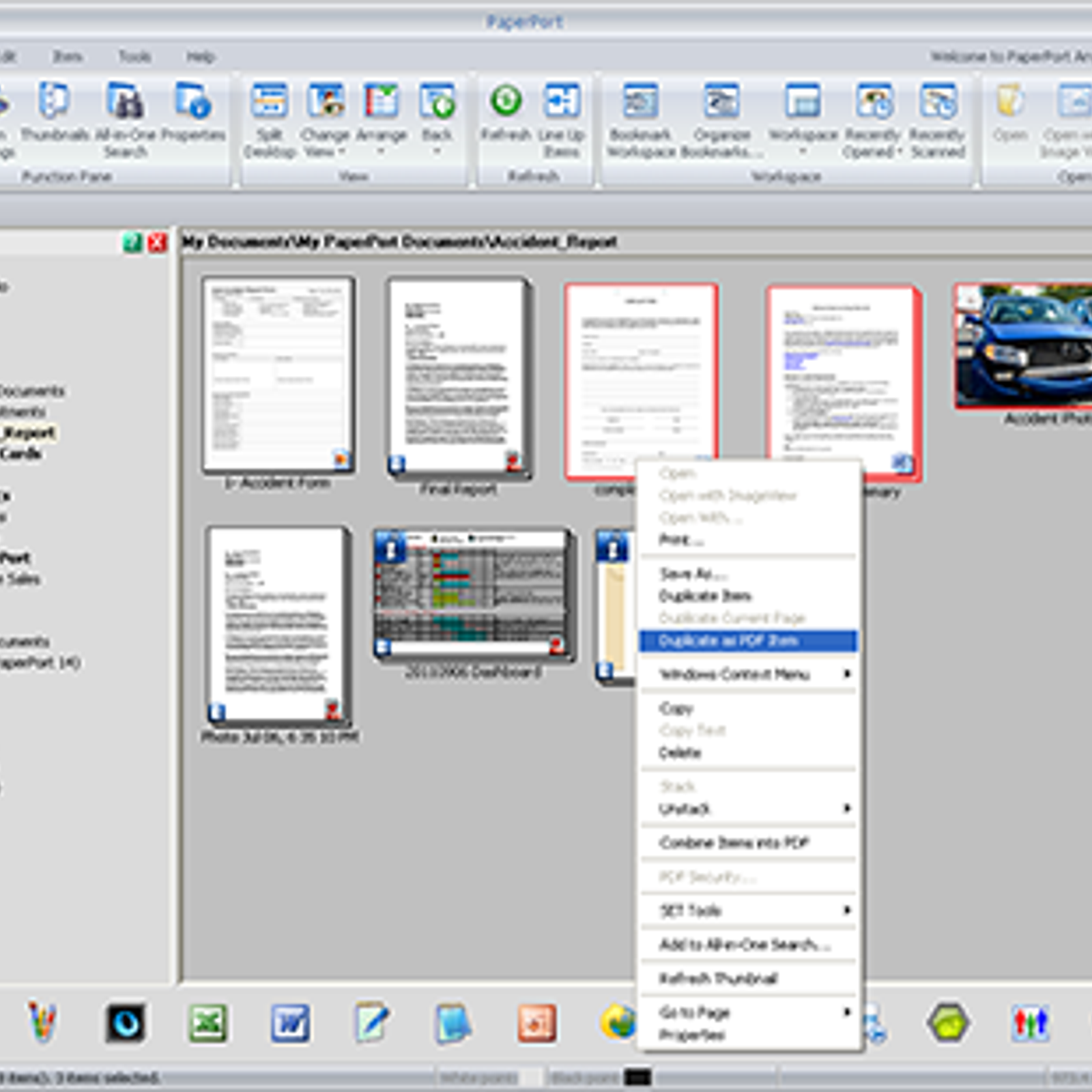Open the Back dropdown arrow
1092x1092 pixels.
tap(437, 152)
